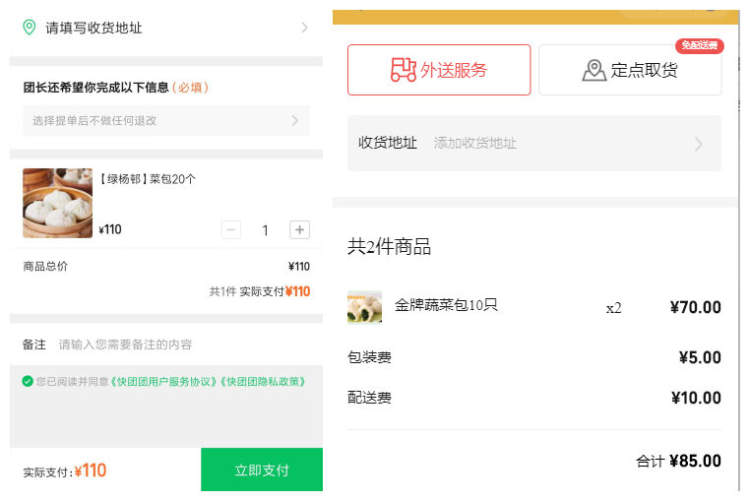The width and height of the screenshot is (750, 501).
Task: Expand the 选择提单后不做任何退改 selector
Action: tap(166, 121)
